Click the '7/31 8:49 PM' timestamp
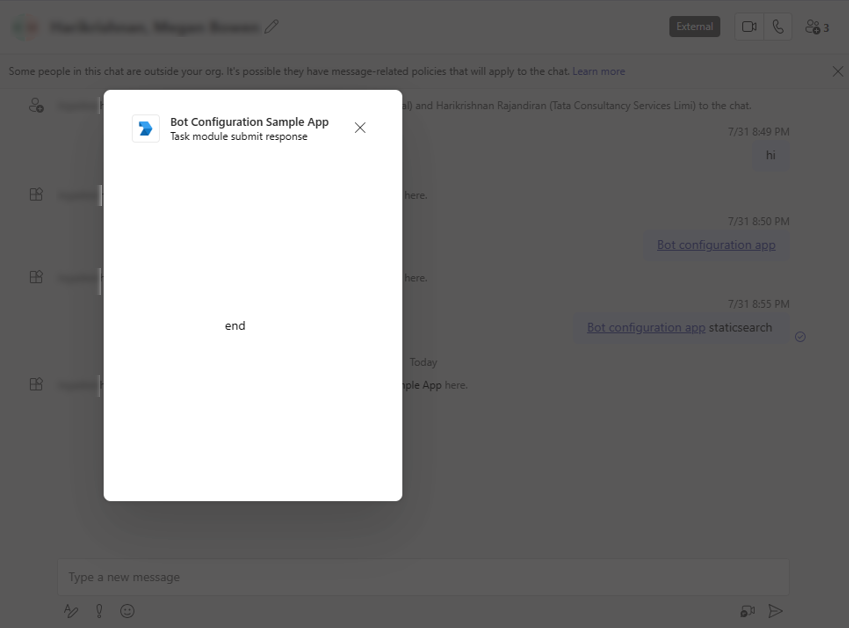The height and width of the screenshot is (628, 849). (x=758, y=132)
